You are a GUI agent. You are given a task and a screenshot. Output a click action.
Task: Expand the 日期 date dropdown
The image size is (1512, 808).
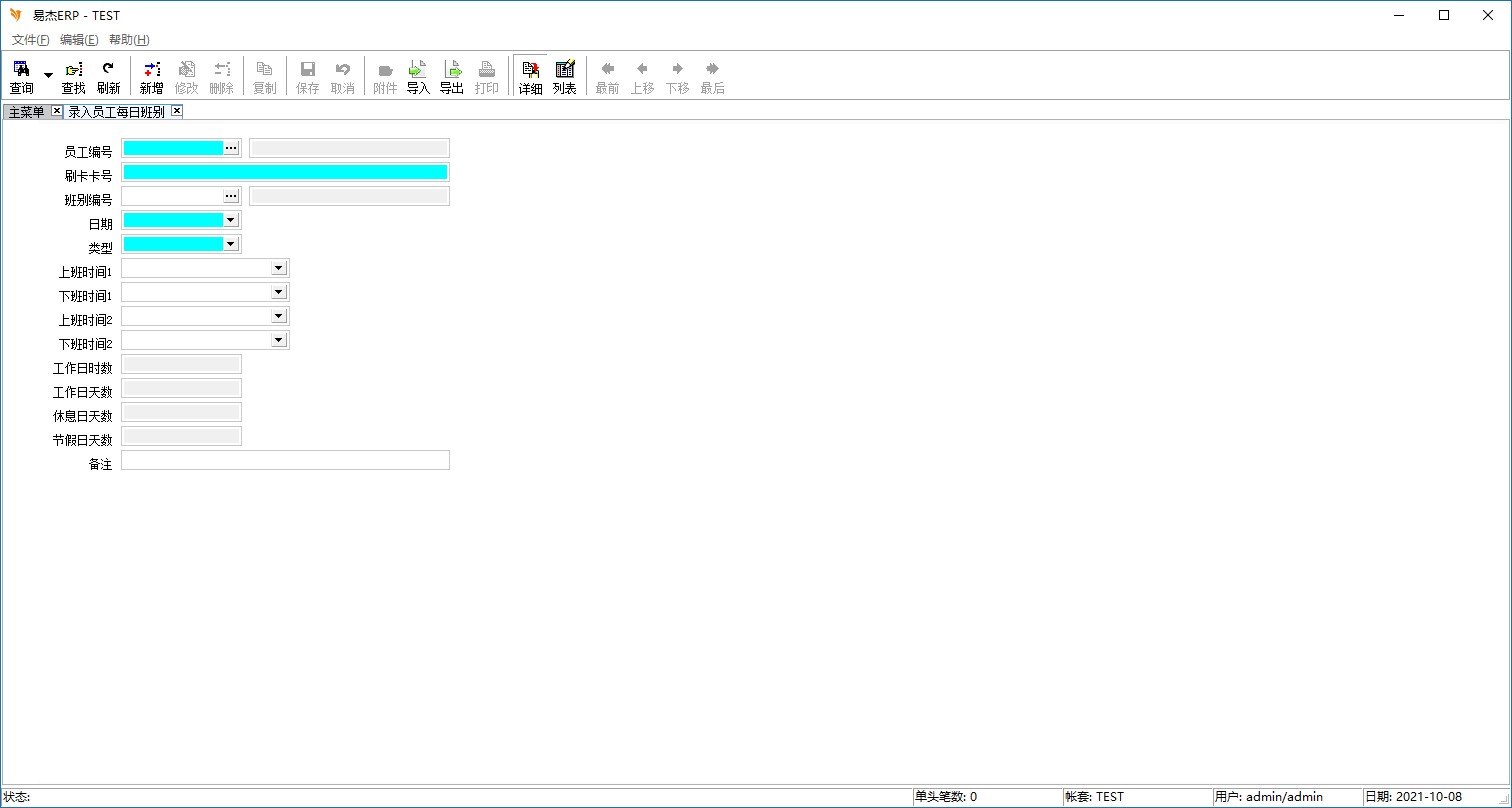pos(231,220)
